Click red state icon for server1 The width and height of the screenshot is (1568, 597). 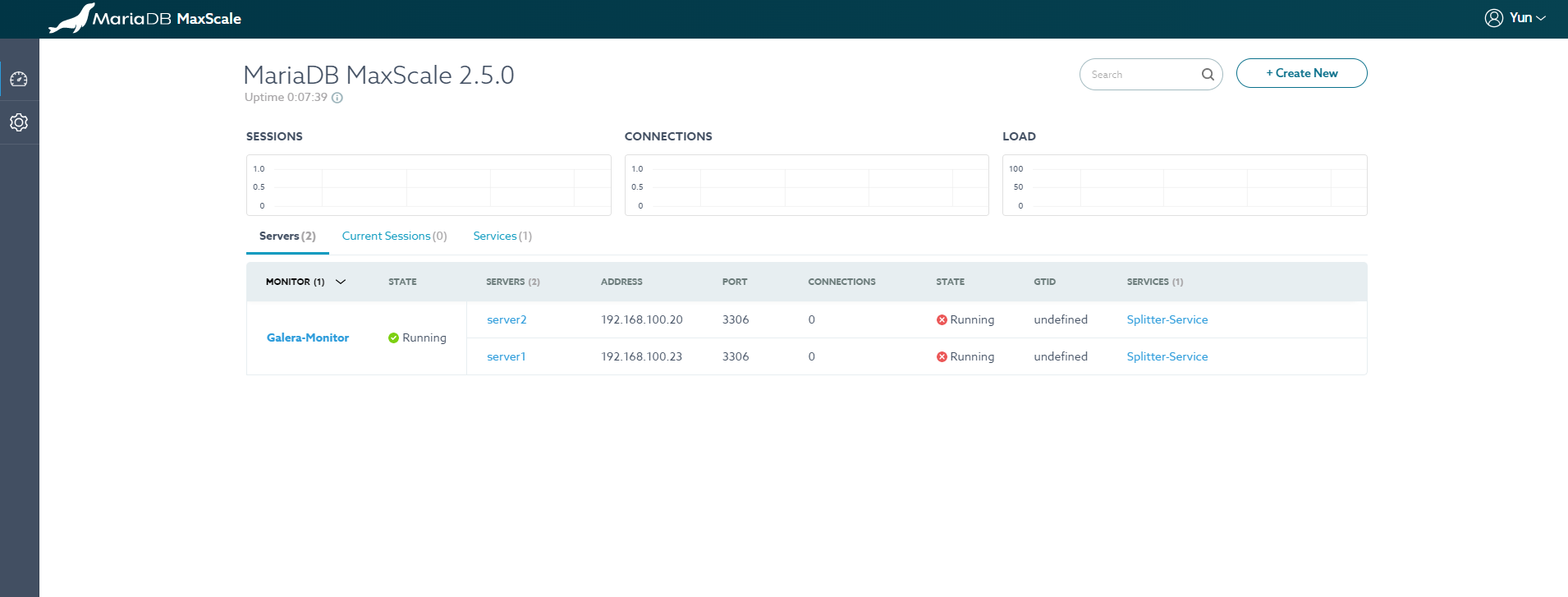942,356
